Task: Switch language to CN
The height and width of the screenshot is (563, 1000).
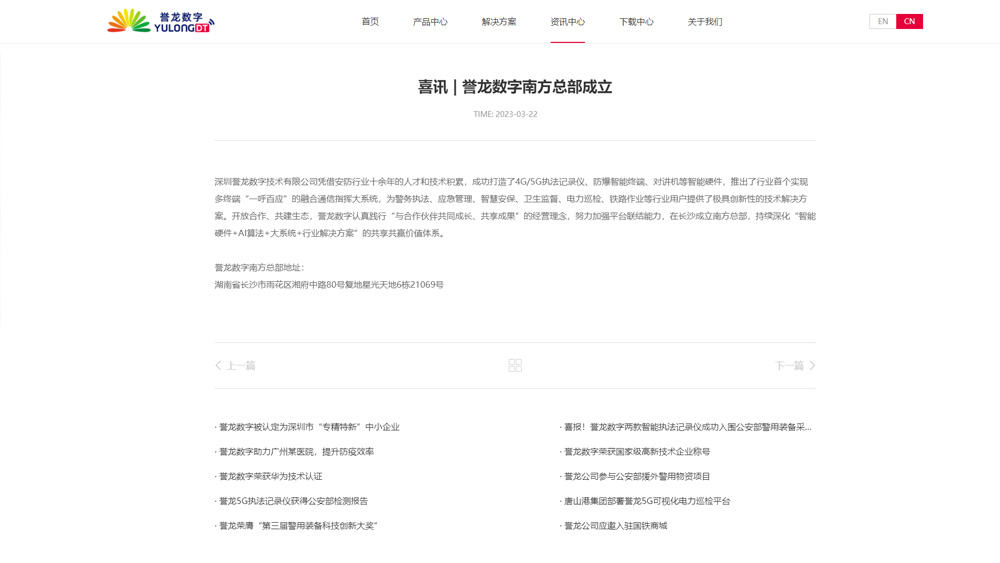Action: coord(909,21)
